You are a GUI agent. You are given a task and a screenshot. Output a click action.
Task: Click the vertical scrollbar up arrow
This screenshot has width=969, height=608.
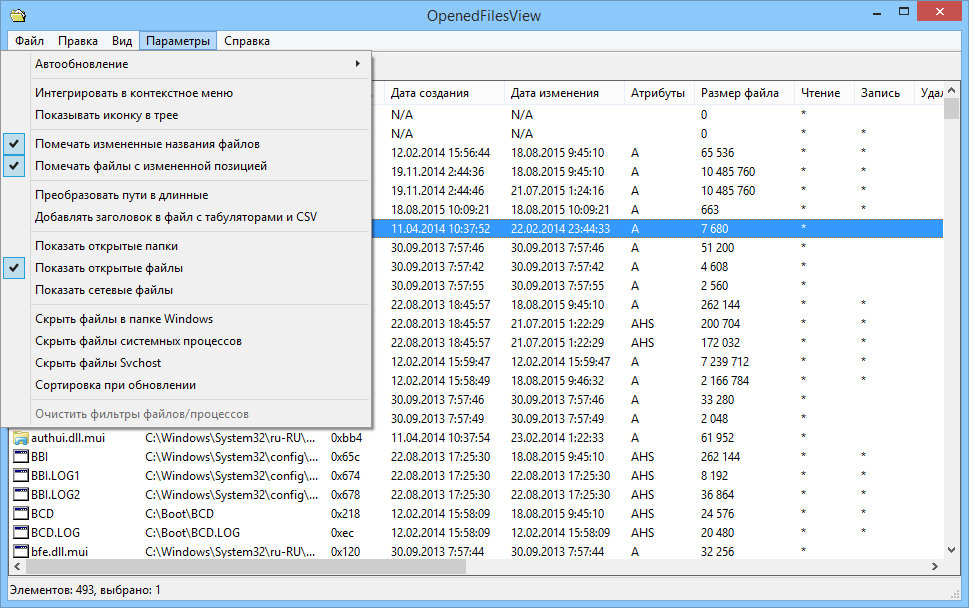pyautogui.click(x=951, y=90)
